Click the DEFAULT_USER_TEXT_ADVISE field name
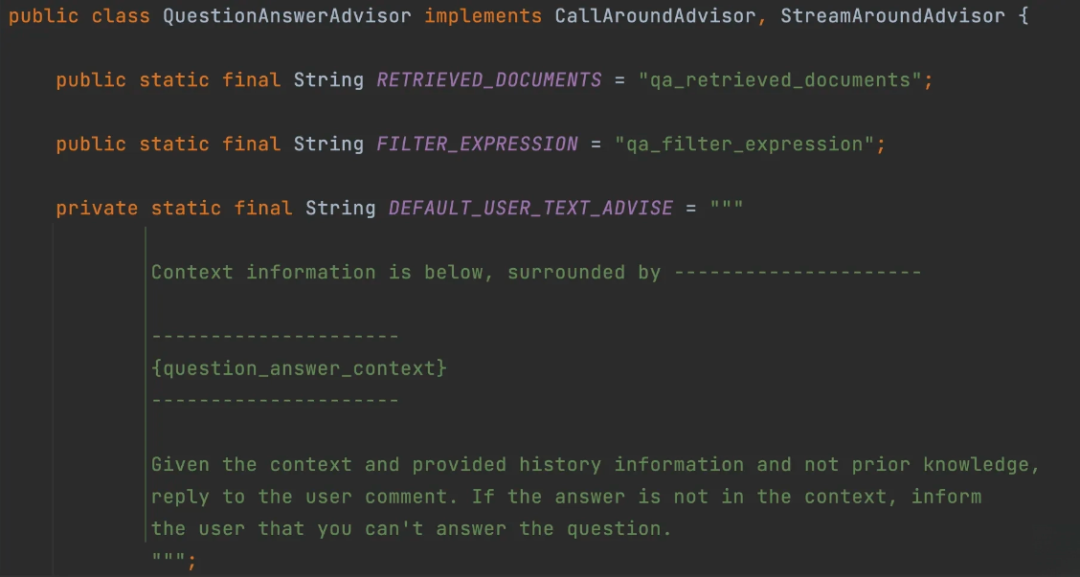 tap(530, 208)
